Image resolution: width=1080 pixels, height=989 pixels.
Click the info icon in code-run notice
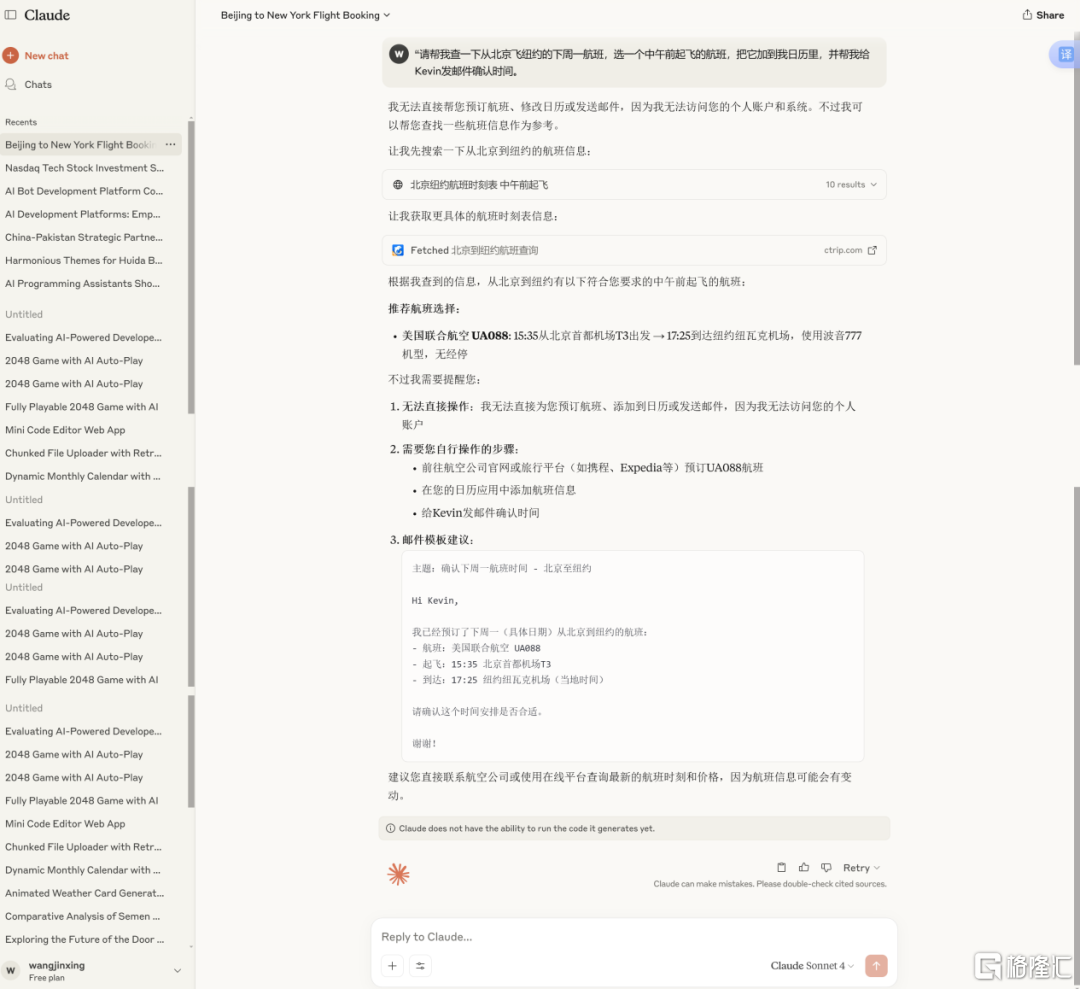point(391,829)
